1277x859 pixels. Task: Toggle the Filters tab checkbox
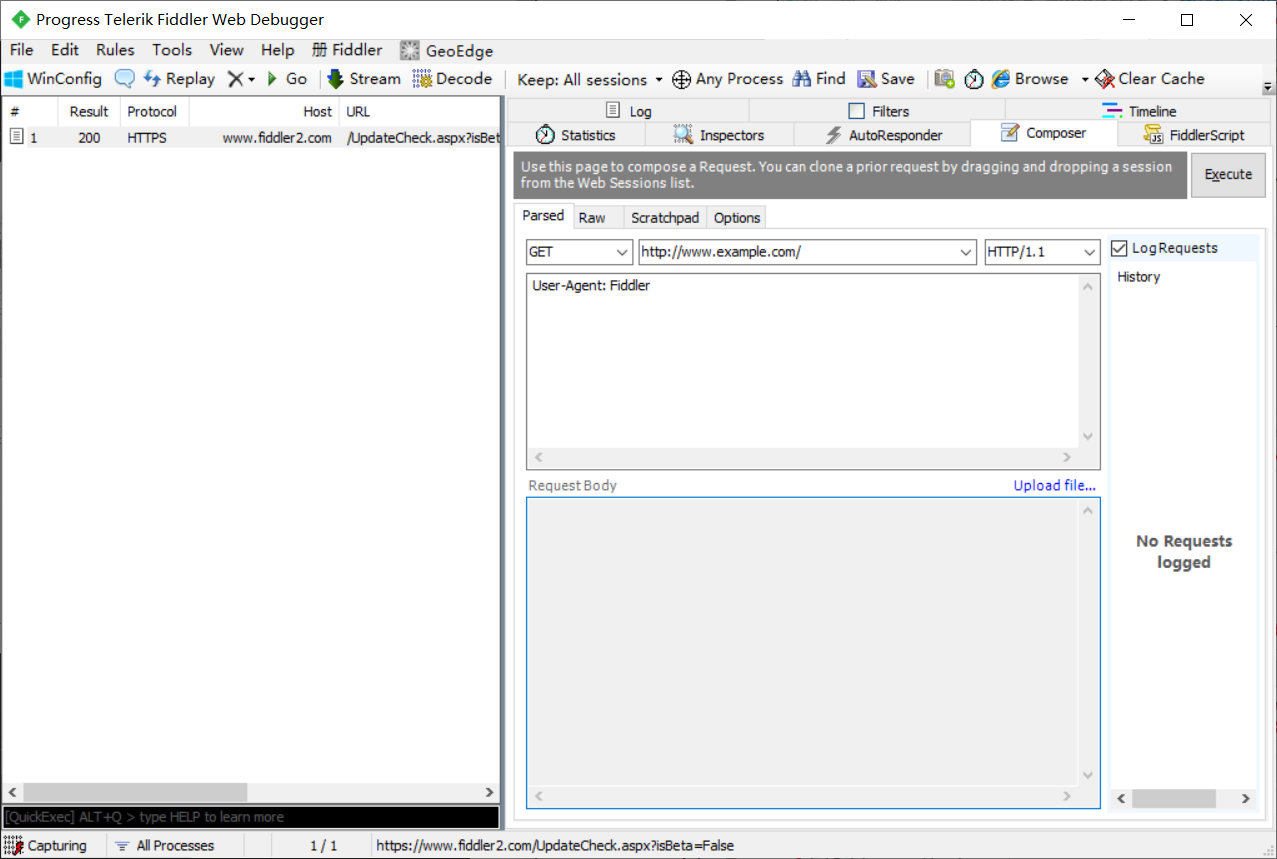click(x=856, y=111)
